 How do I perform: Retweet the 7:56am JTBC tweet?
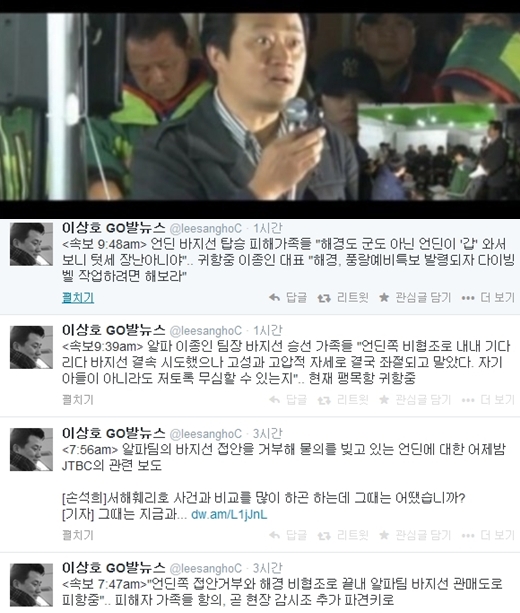point(343,535)
